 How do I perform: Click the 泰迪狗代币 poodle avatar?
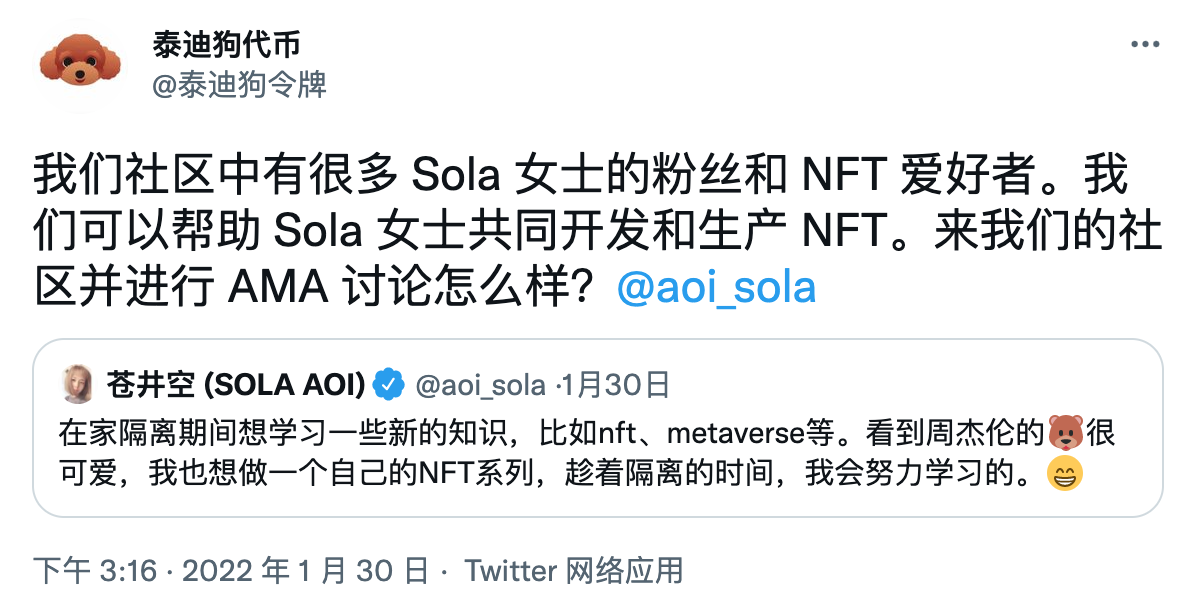(80, 61)
